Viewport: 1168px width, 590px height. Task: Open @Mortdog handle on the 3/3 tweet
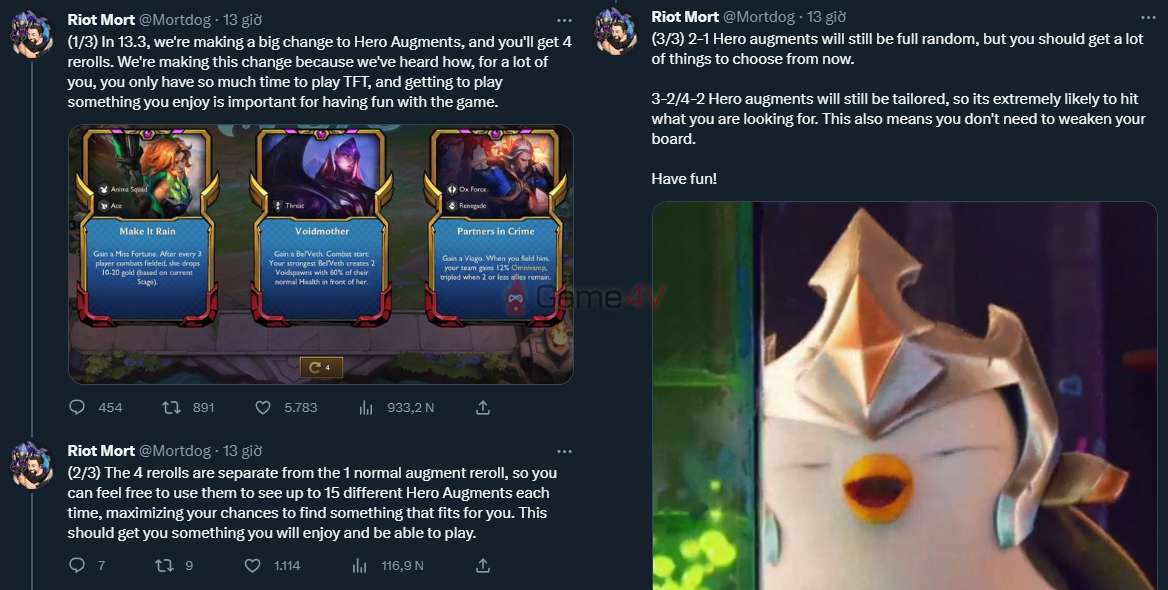(759, 17)
